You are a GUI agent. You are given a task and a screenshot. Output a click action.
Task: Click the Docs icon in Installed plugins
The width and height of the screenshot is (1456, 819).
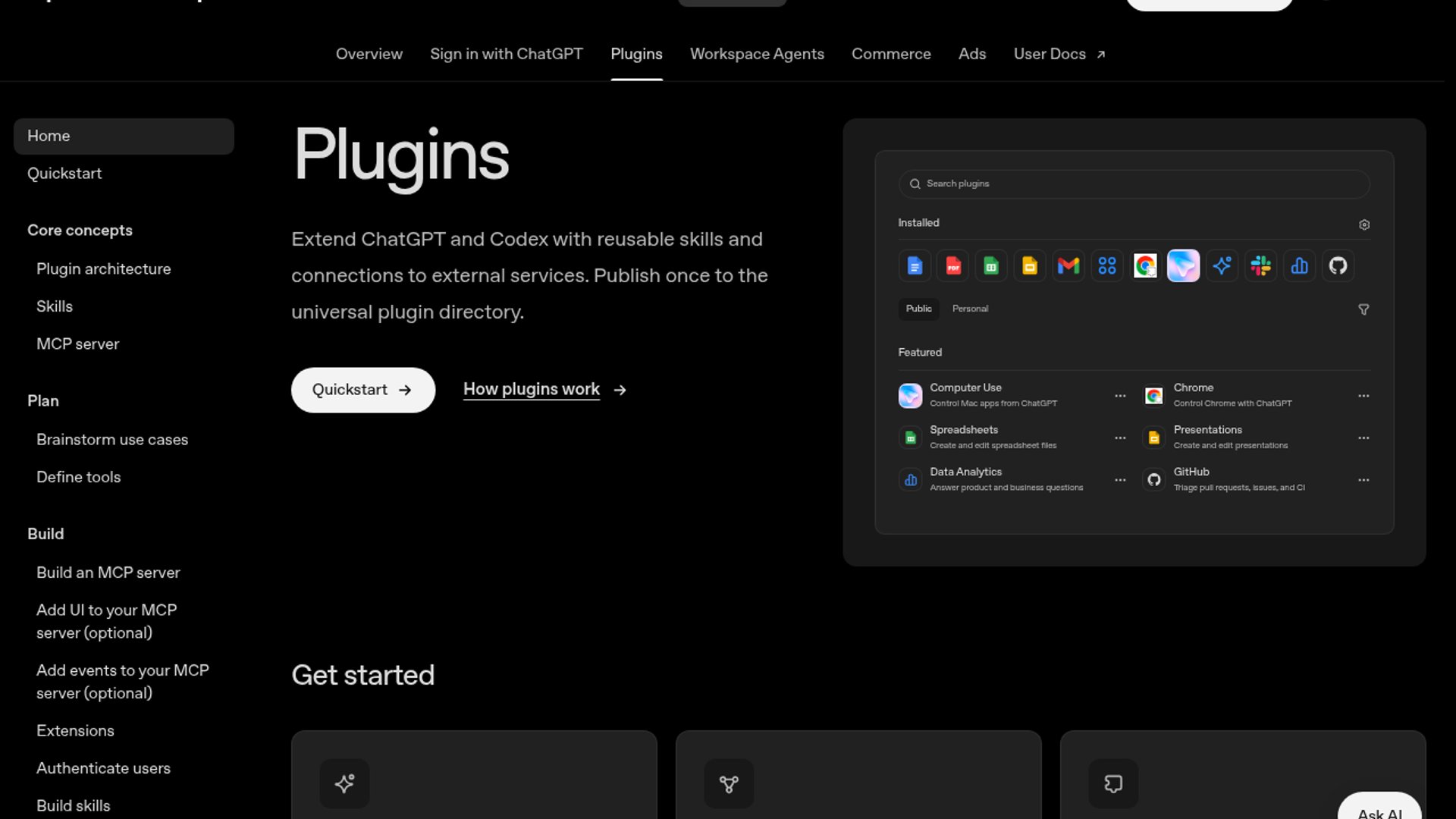click(915, 266)
